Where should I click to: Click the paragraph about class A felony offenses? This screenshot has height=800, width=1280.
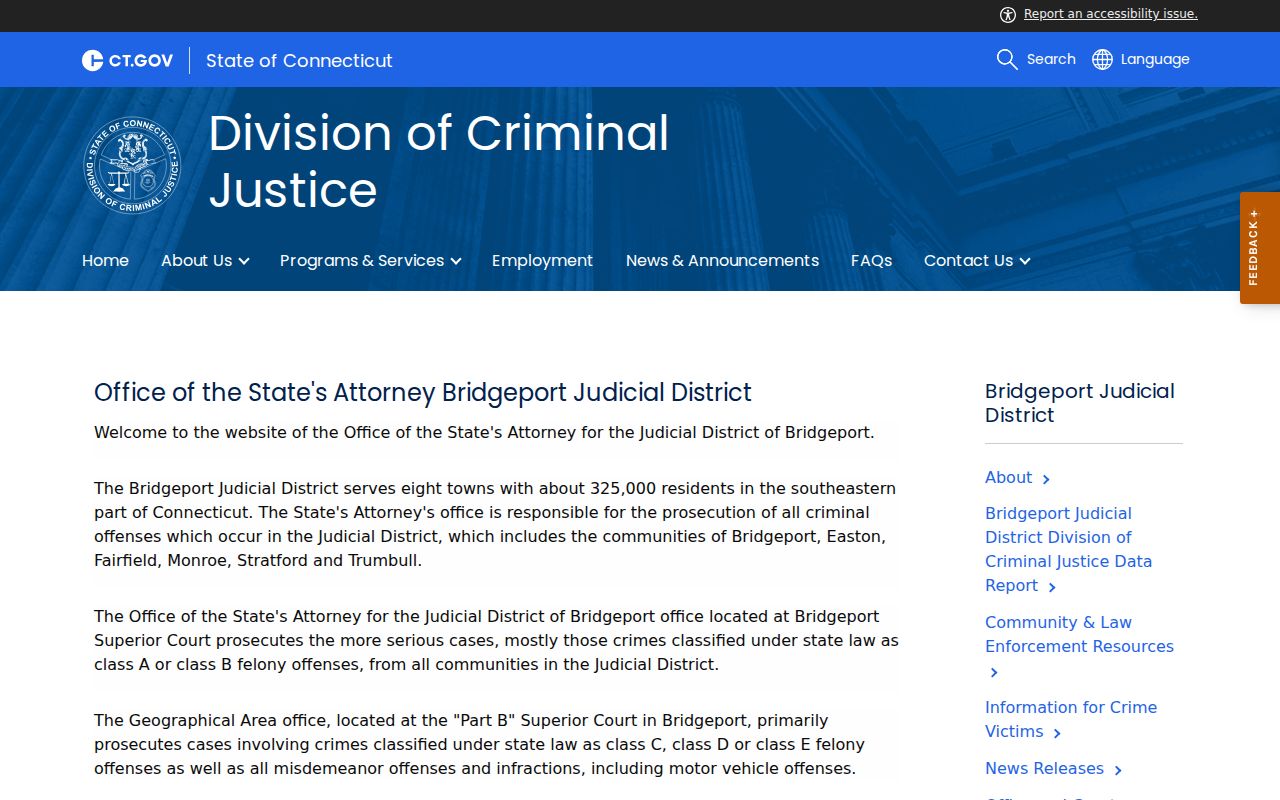pyautogui.click(x=496, y=640)
